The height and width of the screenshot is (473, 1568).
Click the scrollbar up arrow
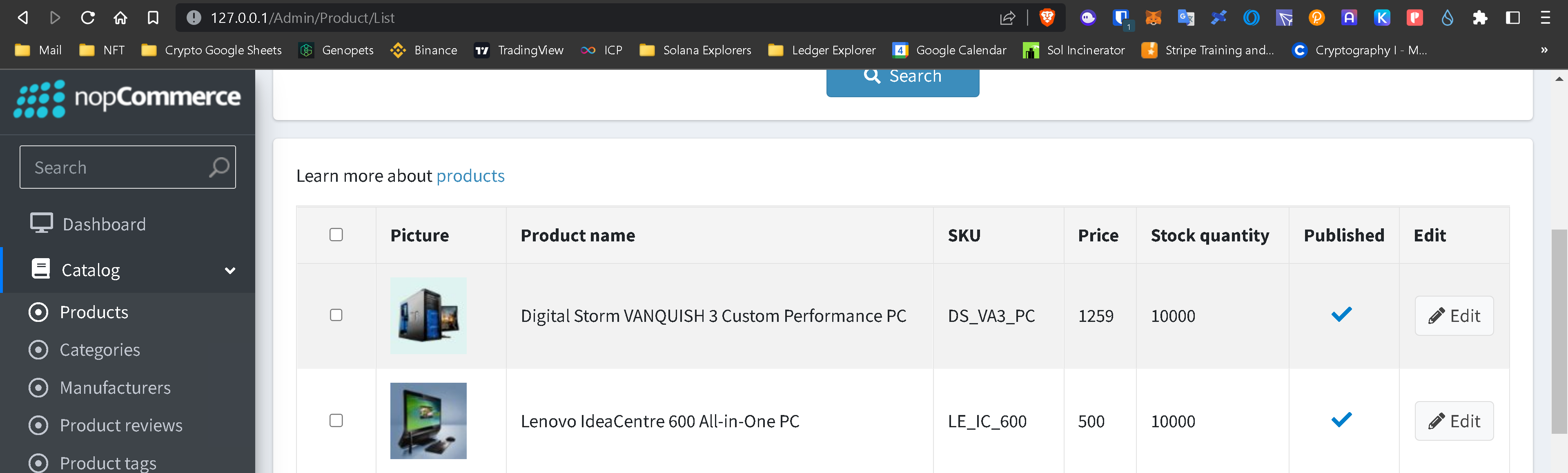click(1559, 78)
